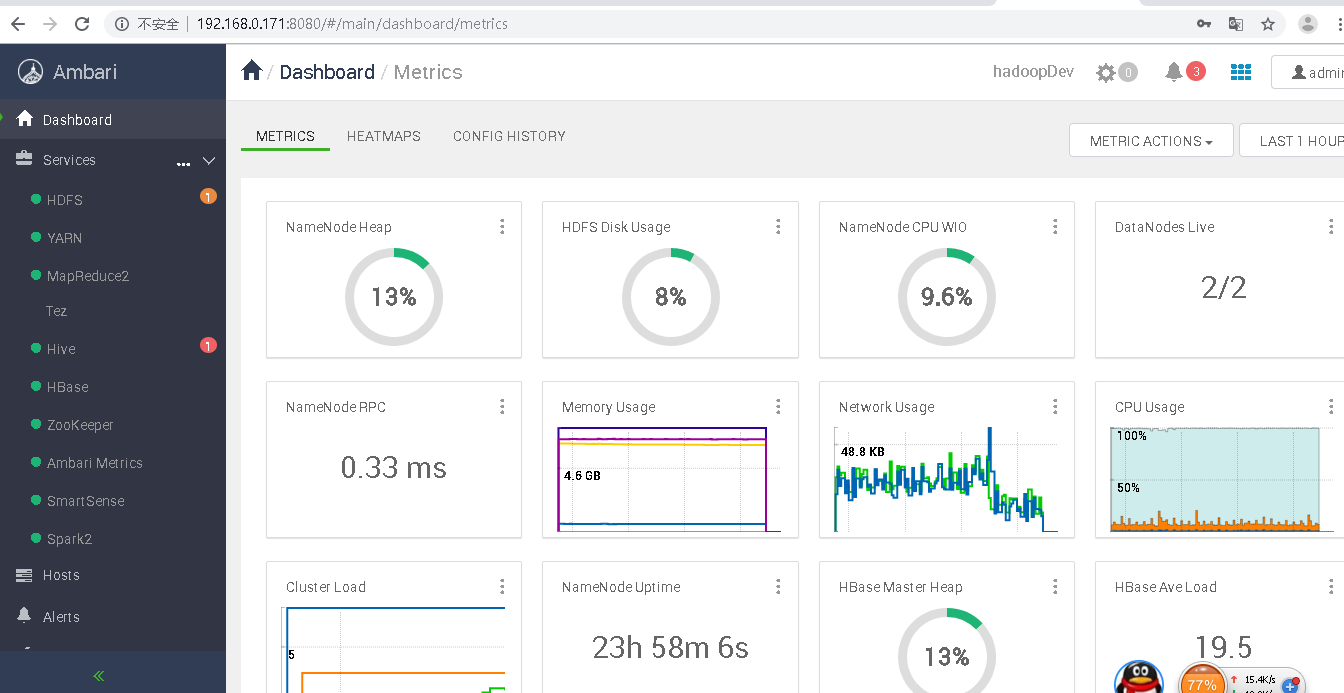Open Memory Usage widget menu dots

click(x=778, y=406)
